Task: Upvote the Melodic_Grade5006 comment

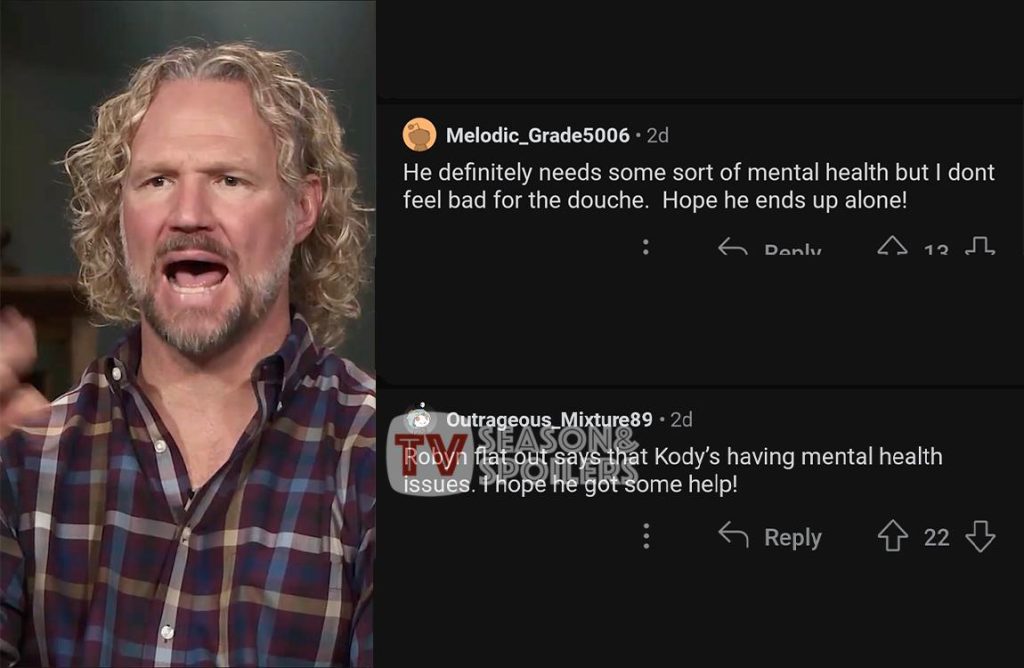Action: [892, 246]
